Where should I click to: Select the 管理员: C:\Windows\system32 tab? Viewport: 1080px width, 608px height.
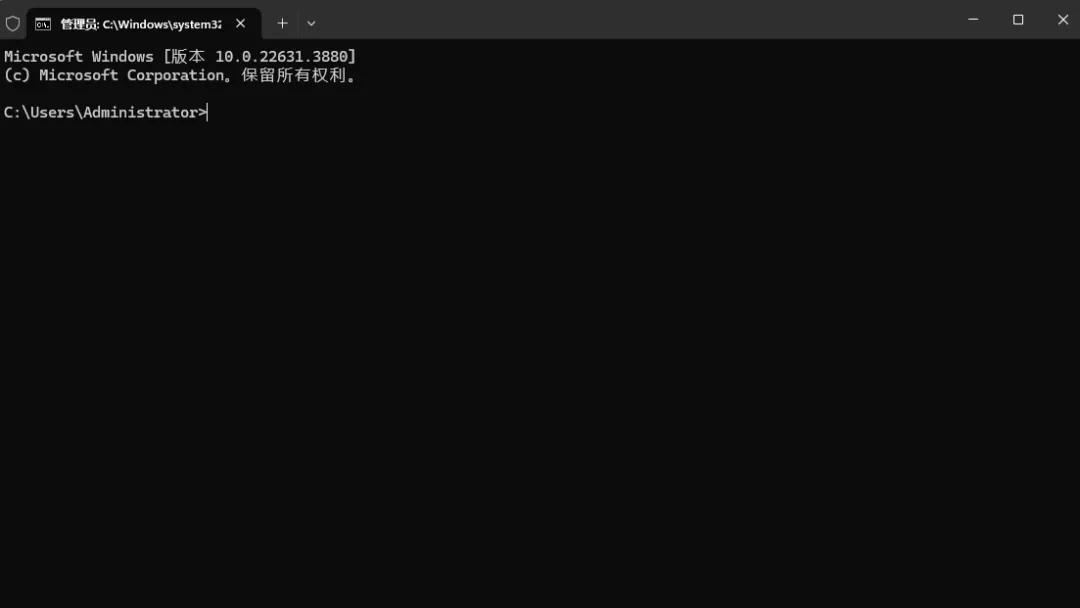click(143, 24)
